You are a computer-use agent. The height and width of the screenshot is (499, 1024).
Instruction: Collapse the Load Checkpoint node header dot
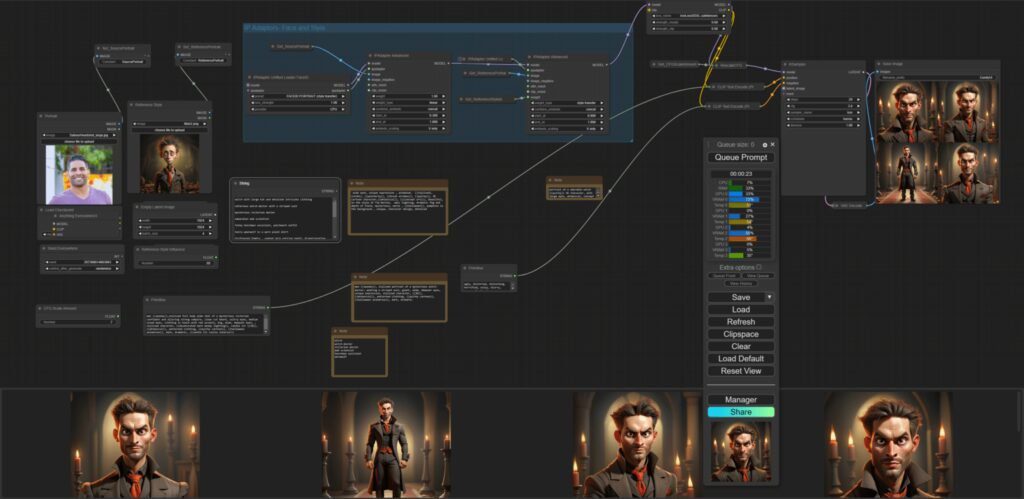(x=42, y=210)
